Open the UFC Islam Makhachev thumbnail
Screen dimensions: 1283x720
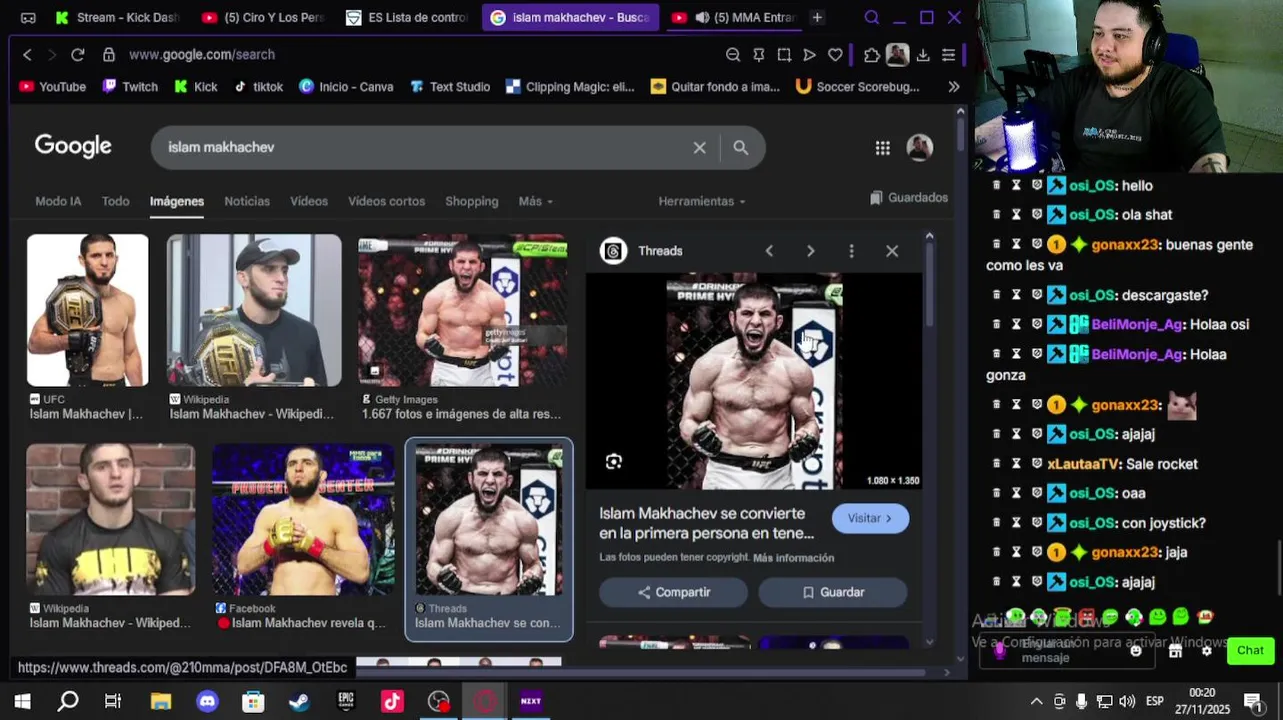(x=87, y=310)
